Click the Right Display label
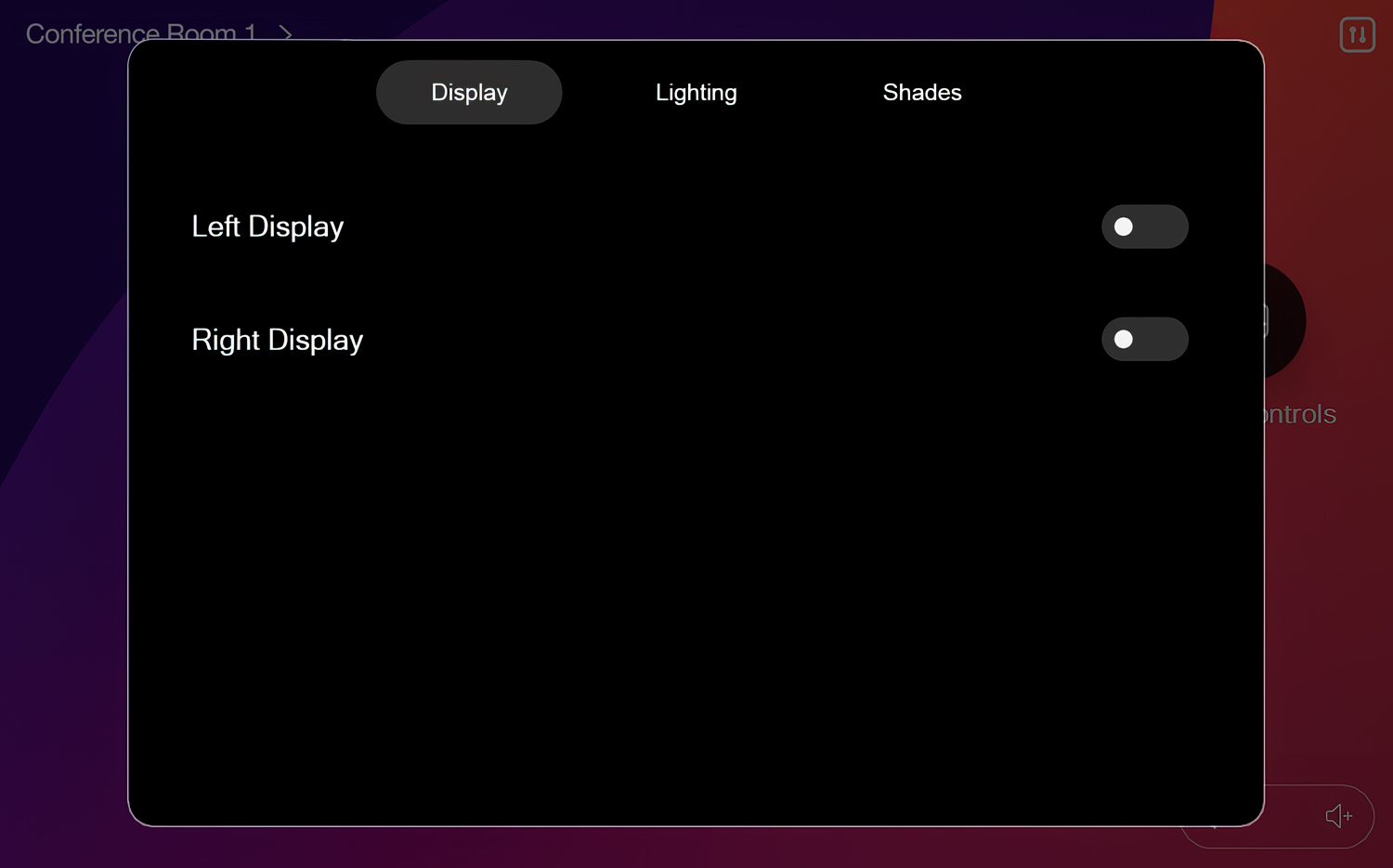 (x=277, y=340)
